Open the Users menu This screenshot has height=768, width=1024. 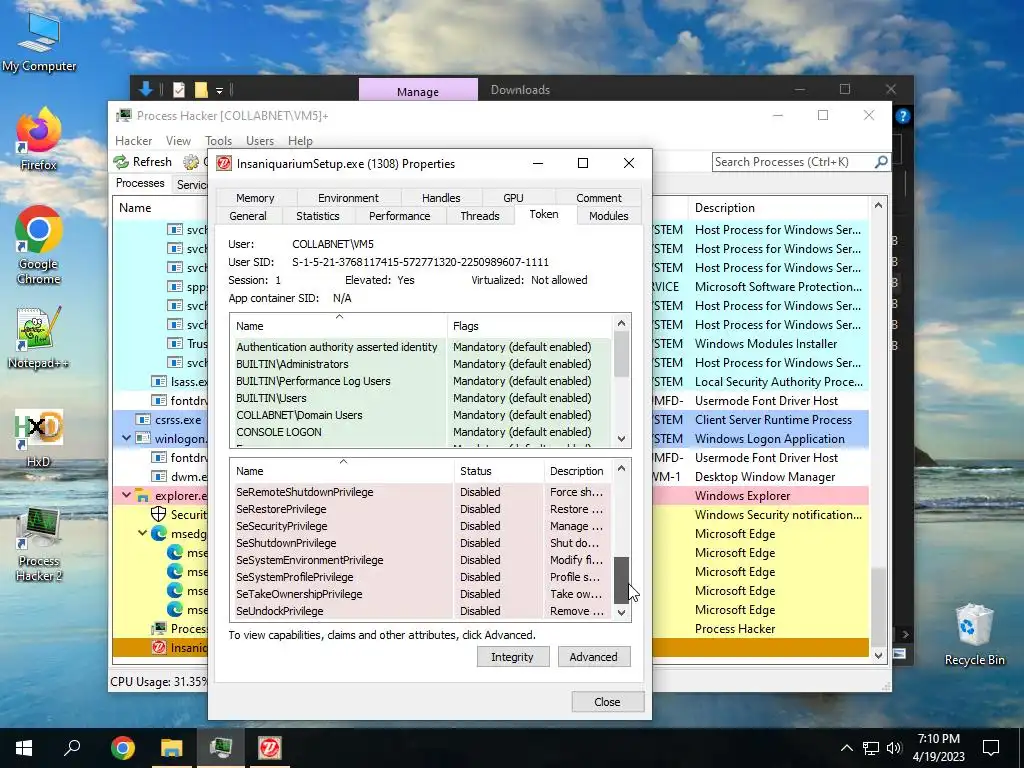(x=260, y=140)
